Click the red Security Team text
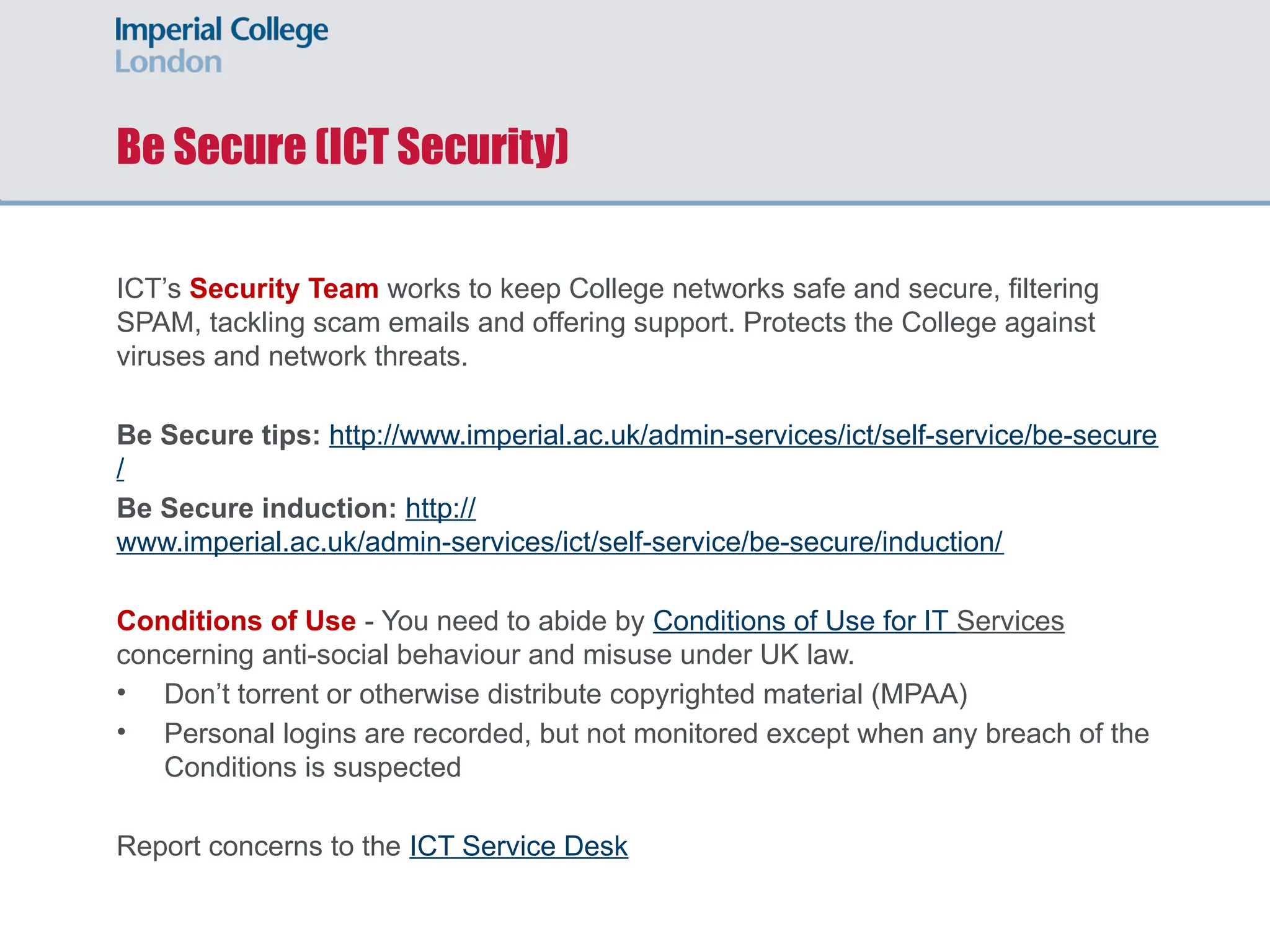Screen dimensions: 1270x952 point(284,289)
